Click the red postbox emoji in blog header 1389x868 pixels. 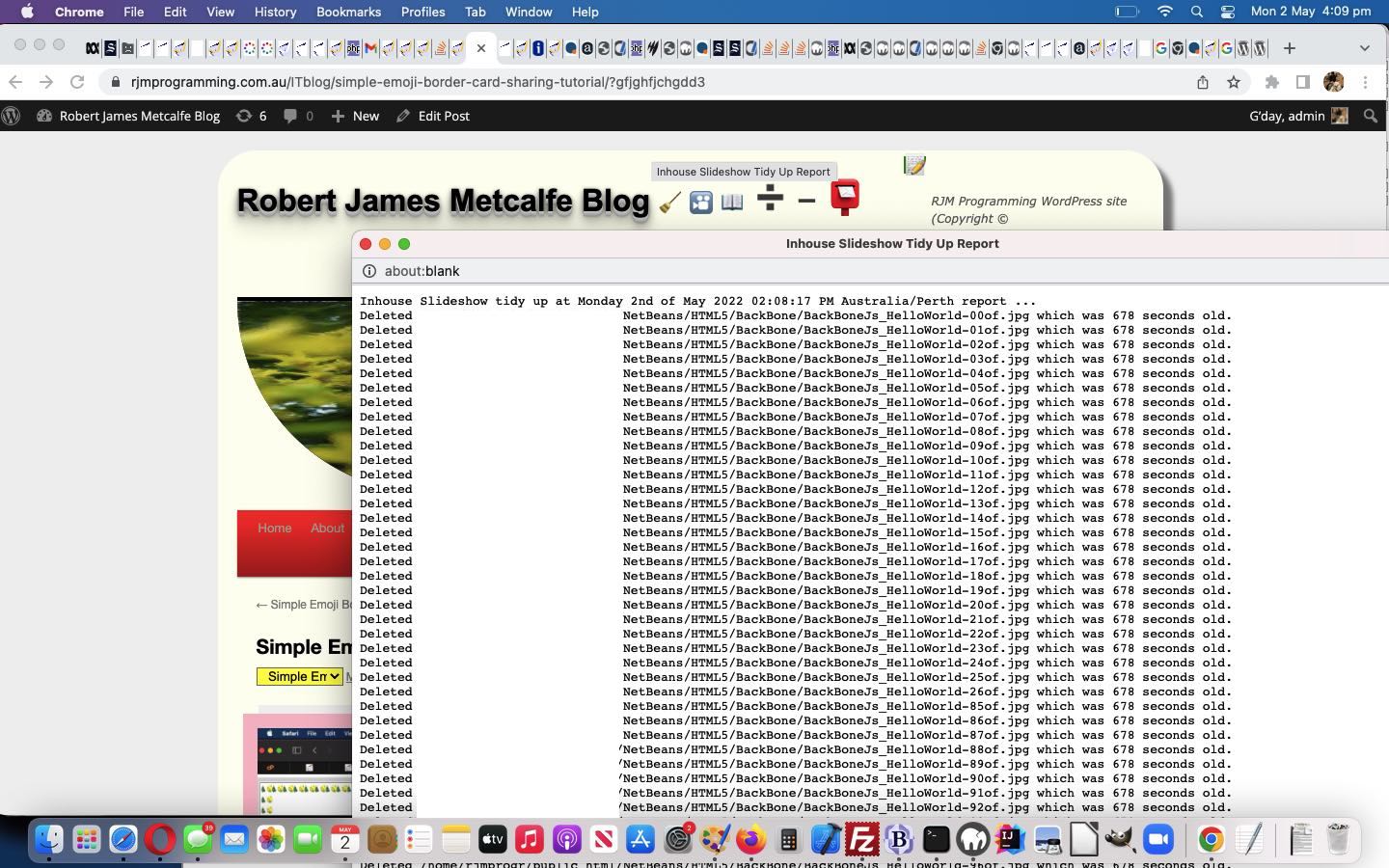pyautogui.click(x=845, y=197)
